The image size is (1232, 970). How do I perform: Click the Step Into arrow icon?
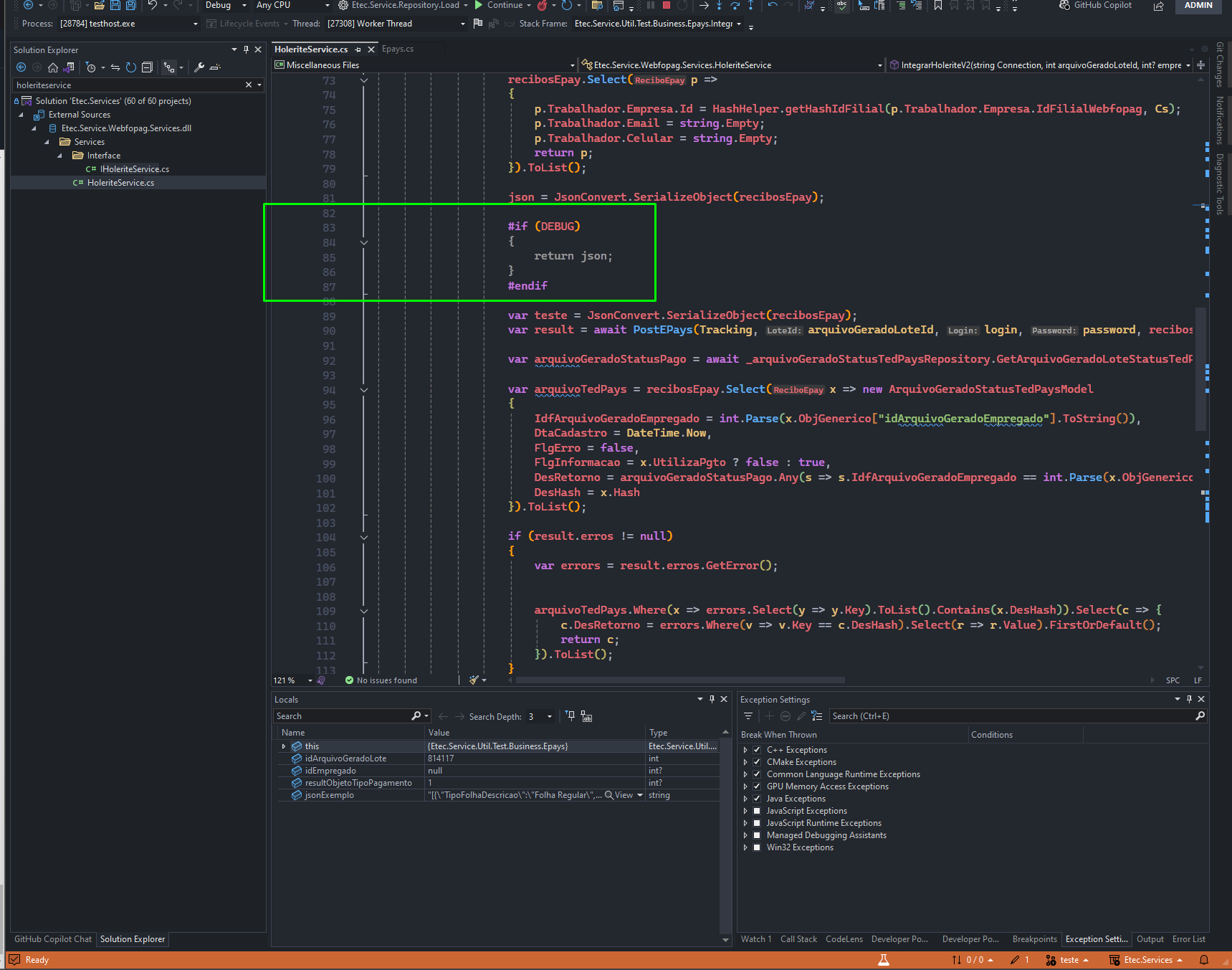[720, 5]
